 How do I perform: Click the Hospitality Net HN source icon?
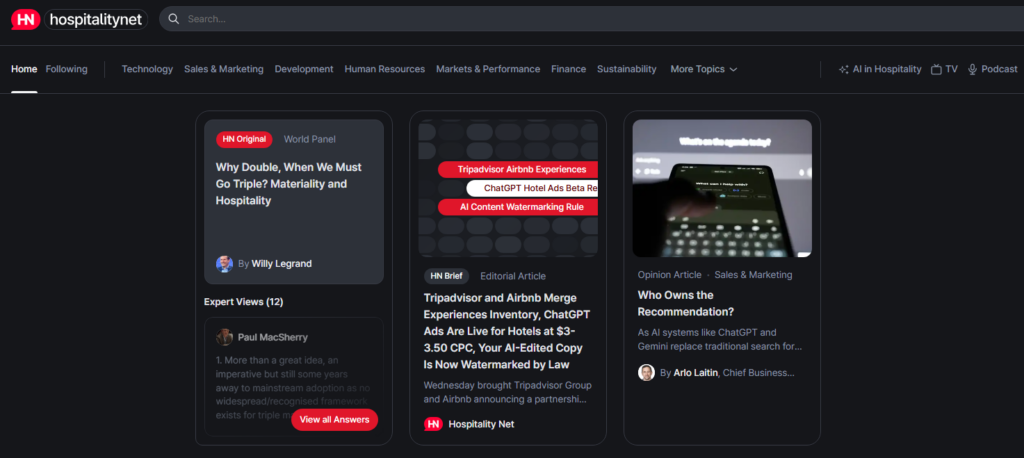pyautogui.click(x=433, y=424)
